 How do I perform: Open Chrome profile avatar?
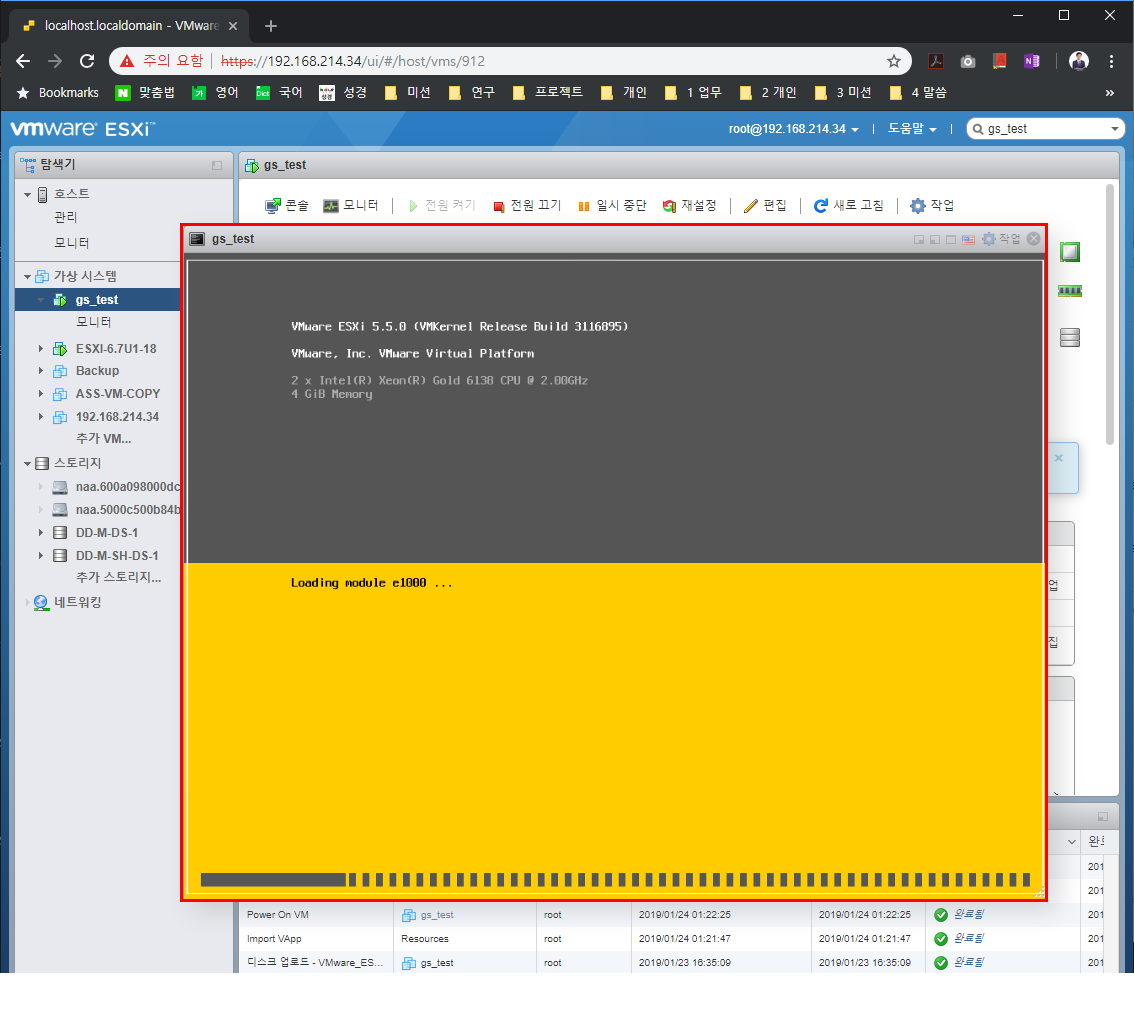[x=1078, y=61]
